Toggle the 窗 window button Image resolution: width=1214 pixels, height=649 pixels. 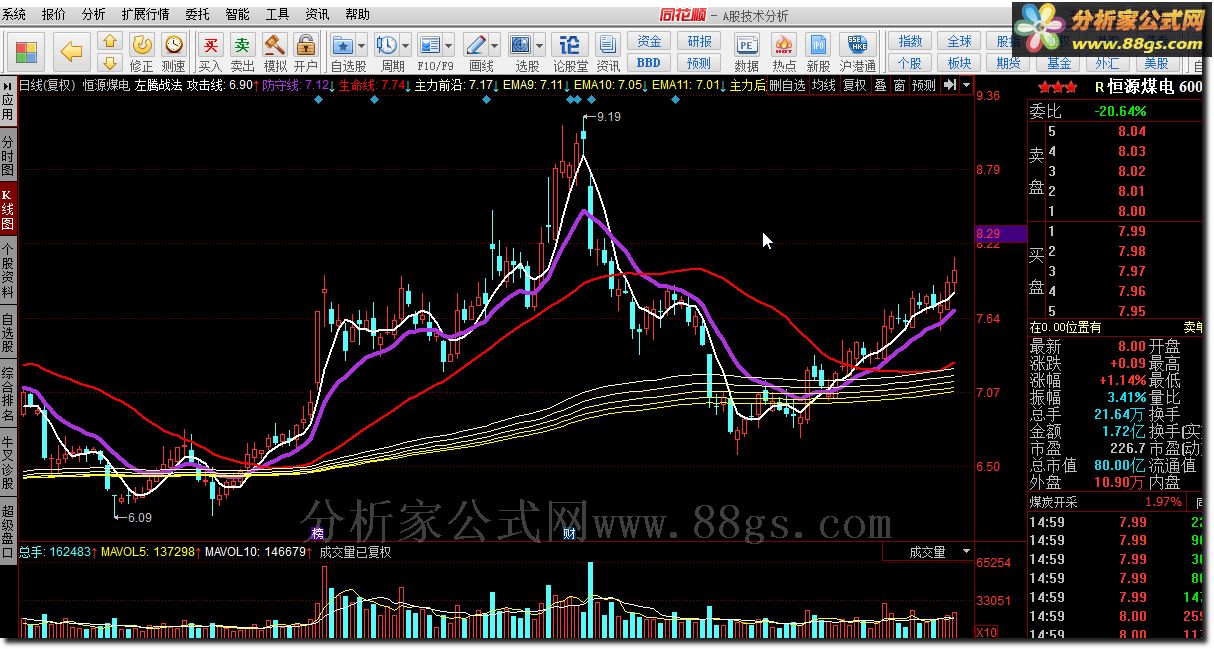(x=899, y=85)
